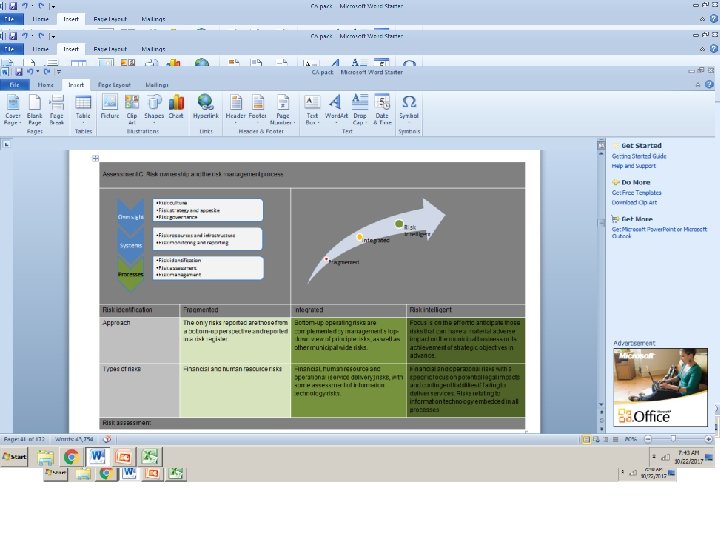Click the proofing errors icon in status bar
This screenshot has width=720, height=540.
click(x=107, y=439)
